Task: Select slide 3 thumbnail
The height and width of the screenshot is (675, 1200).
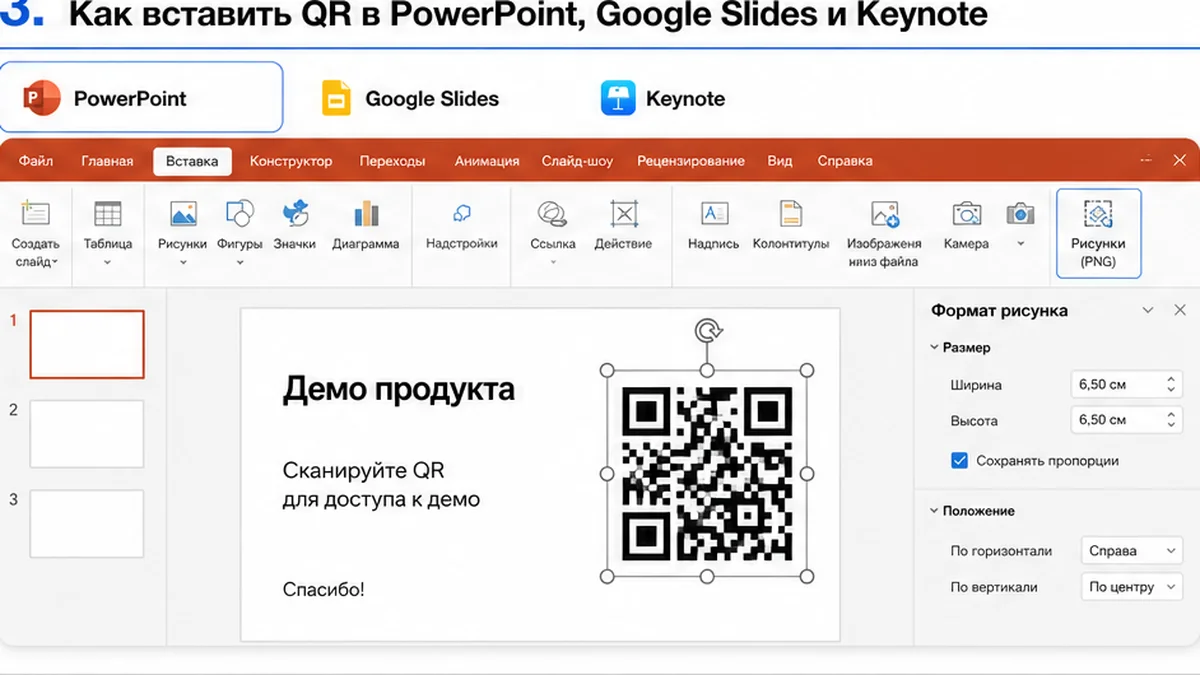Action: pos(87,523)
